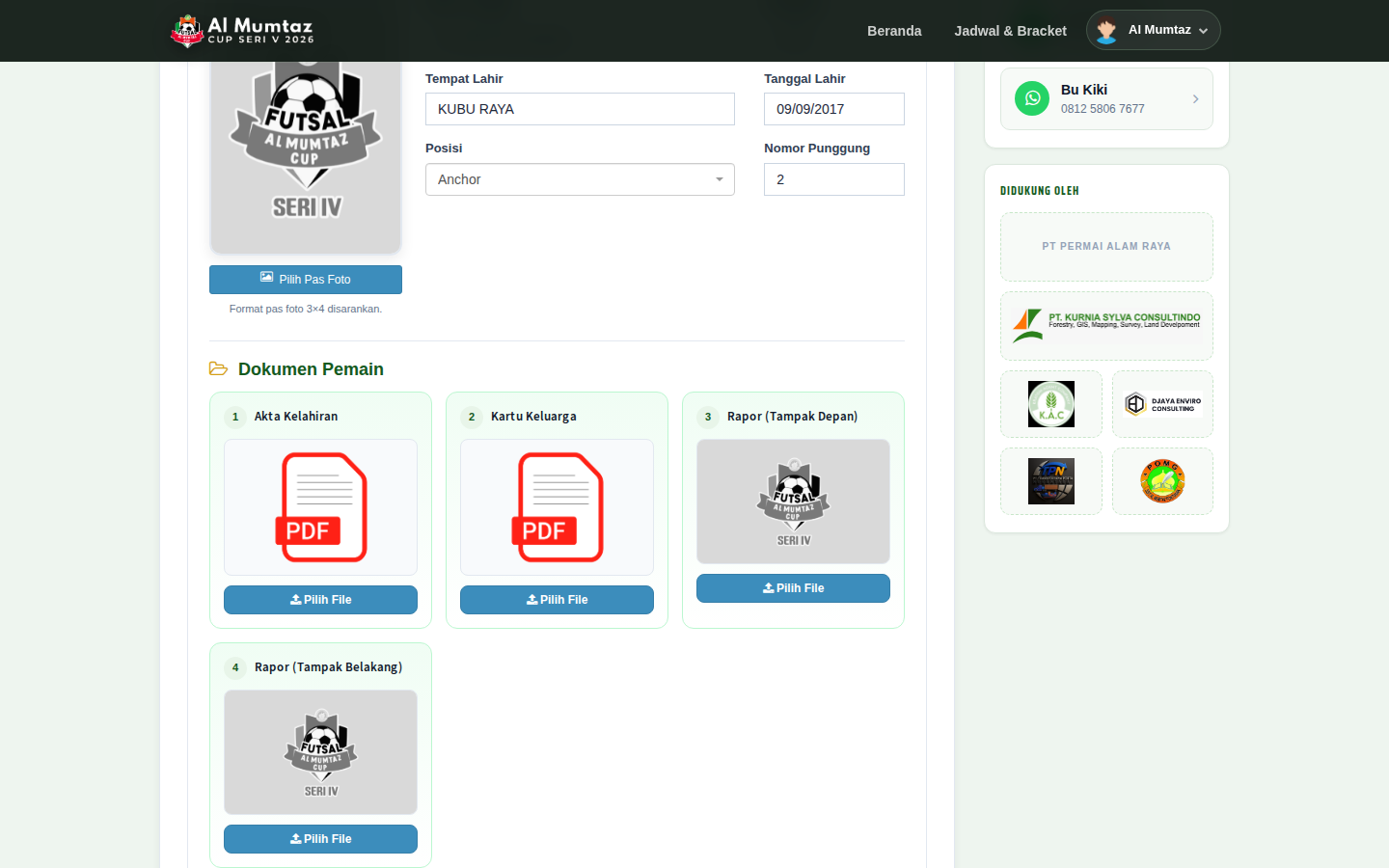Click the PT. Kurnia Sylva Consultindo logo
The image size is (1389, 868).
coord(1106,325)
